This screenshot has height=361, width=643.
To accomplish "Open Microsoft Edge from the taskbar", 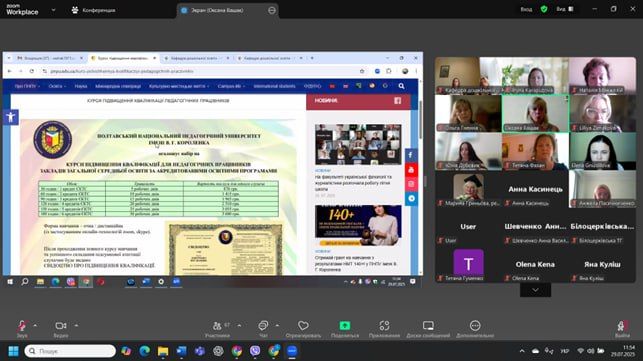I will 144,351.
